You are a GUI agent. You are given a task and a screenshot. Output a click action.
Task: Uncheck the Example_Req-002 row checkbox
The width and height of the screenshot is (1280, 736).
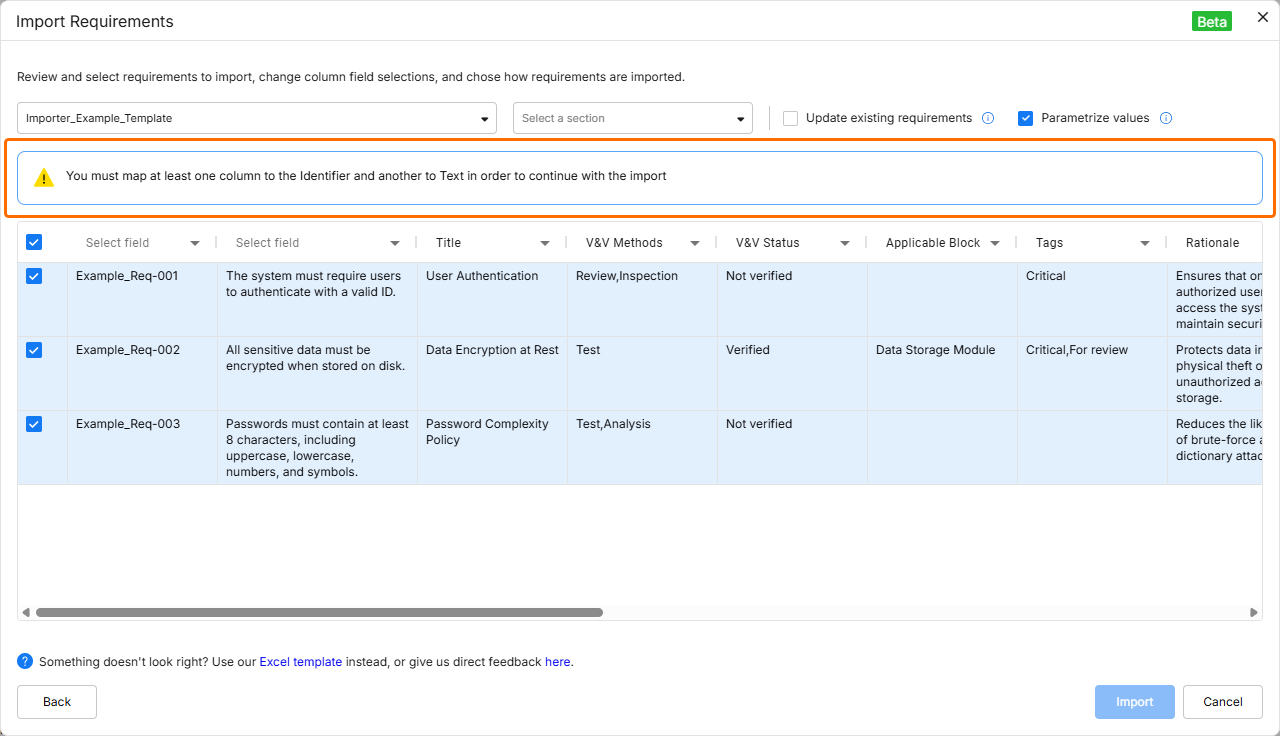(x=34, y=350)
